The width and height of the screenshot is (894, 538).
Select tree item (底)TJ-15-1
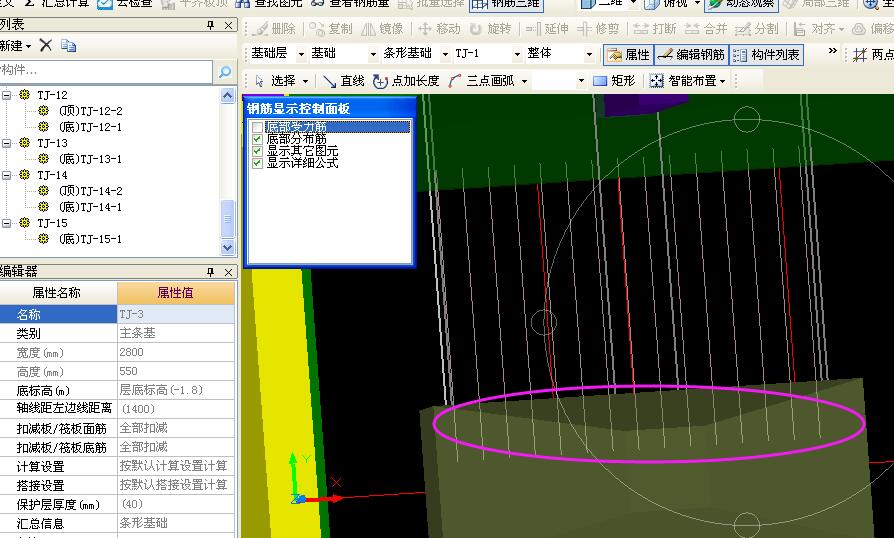click(90, 239)
